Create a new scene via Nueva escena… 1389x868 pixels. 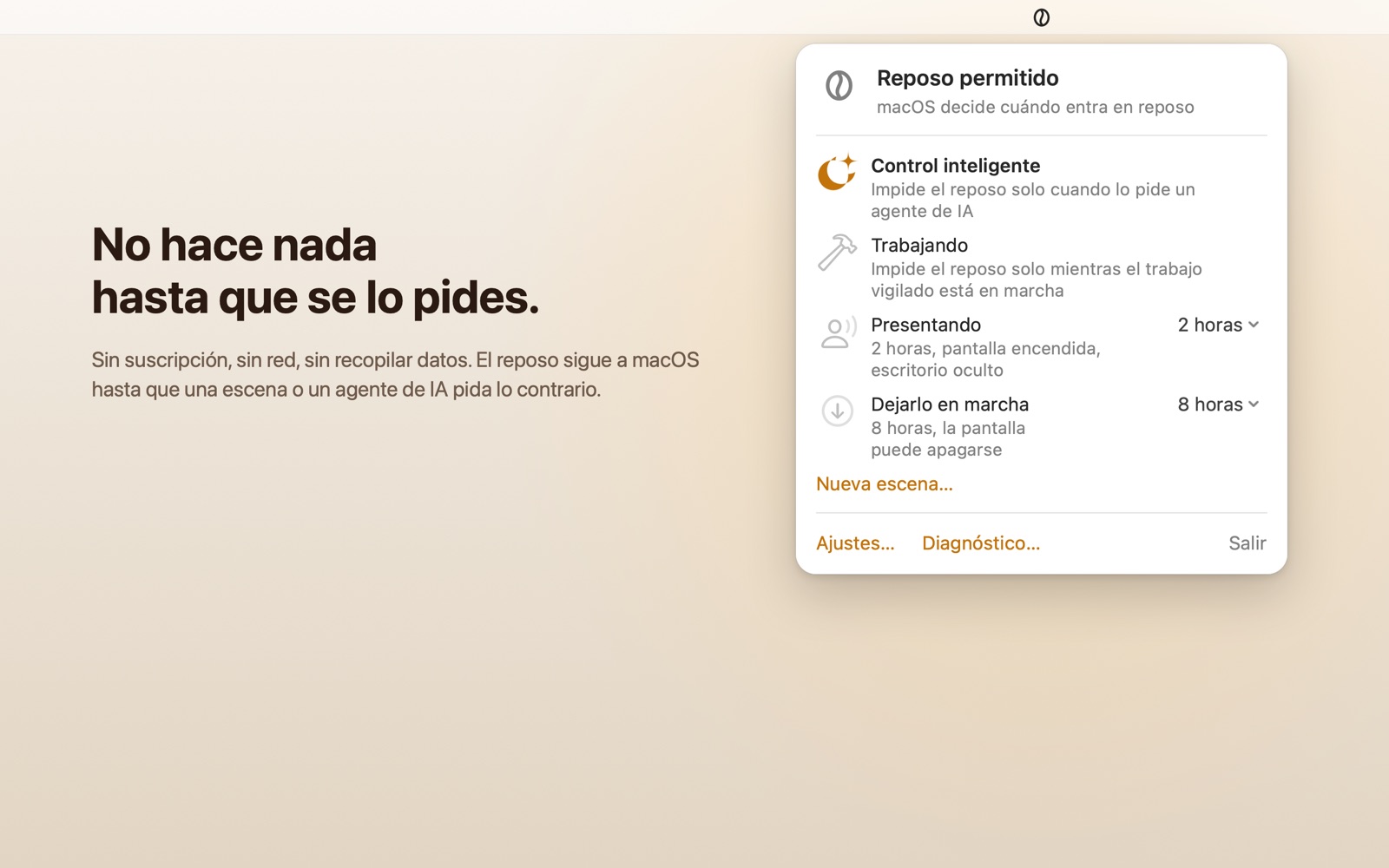click(885, 483)
